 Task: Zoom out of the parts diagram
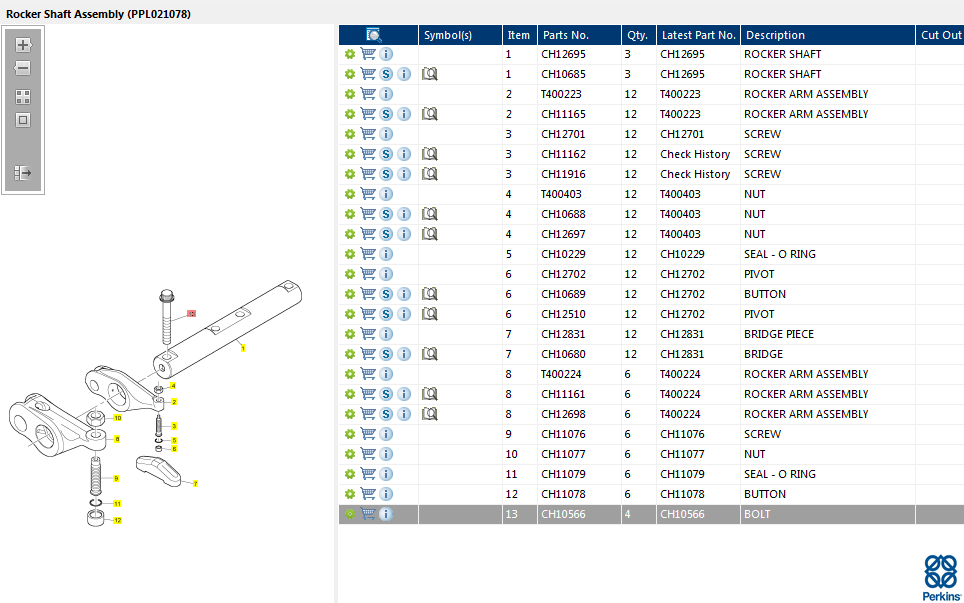pos(23,68)
